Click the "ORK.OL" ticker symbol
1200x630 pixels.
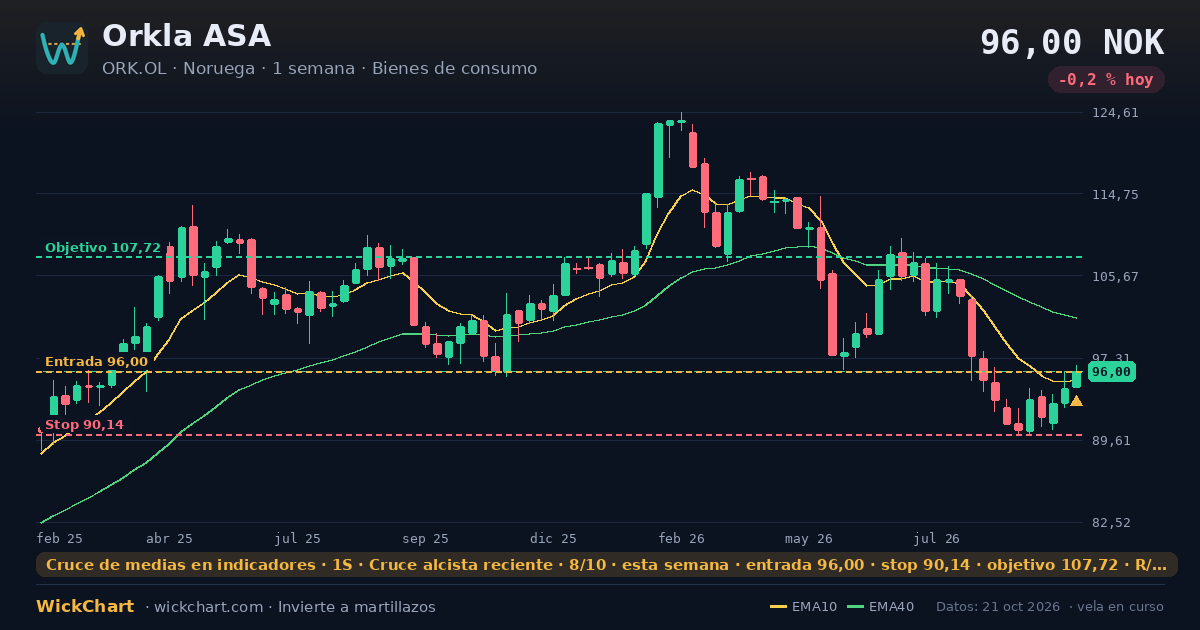[136, 69]
